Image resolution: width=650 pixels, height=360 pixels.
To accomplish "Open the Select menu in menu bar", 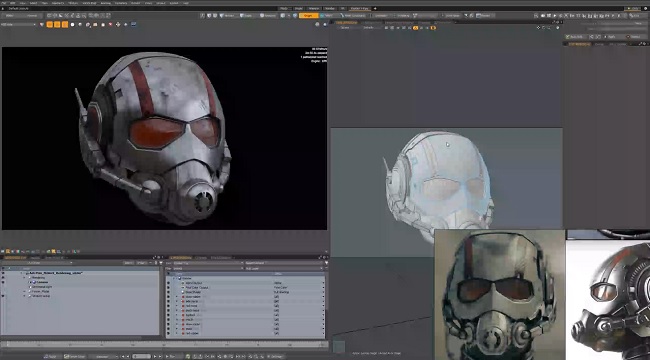I will 33,3.
